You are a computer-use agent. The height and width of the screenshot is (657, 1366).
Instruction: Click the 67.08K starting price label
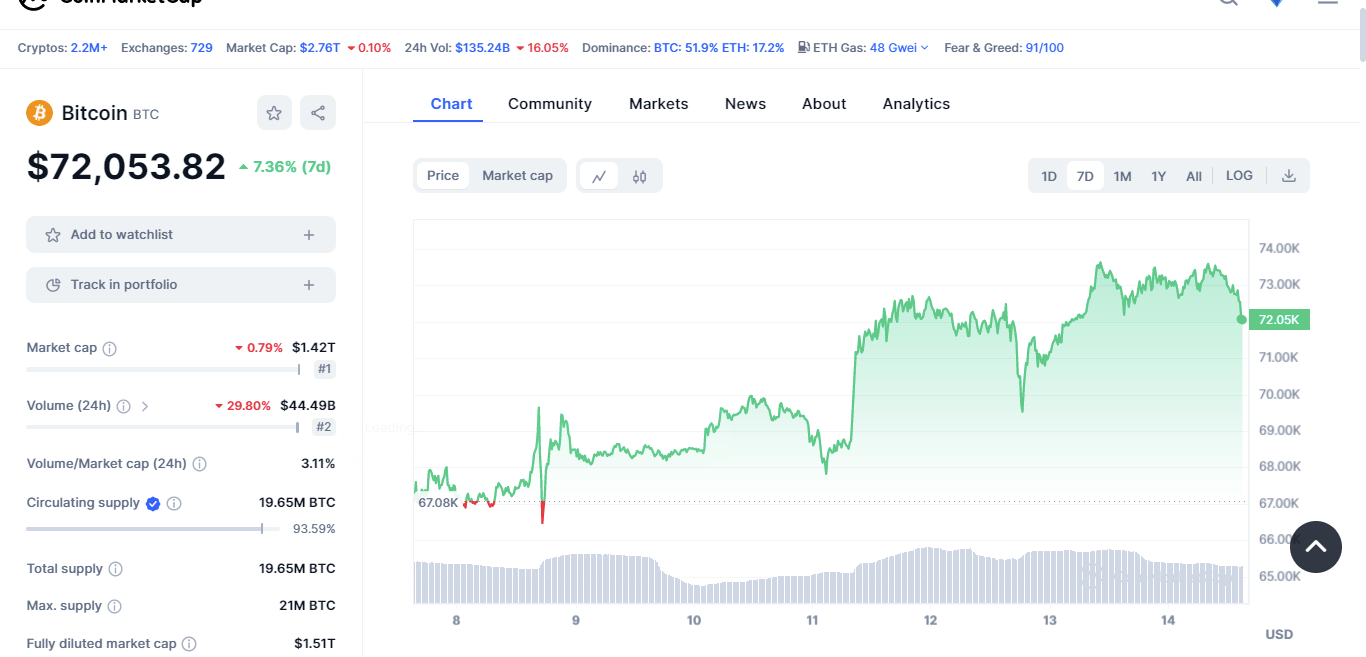(438, 502)
